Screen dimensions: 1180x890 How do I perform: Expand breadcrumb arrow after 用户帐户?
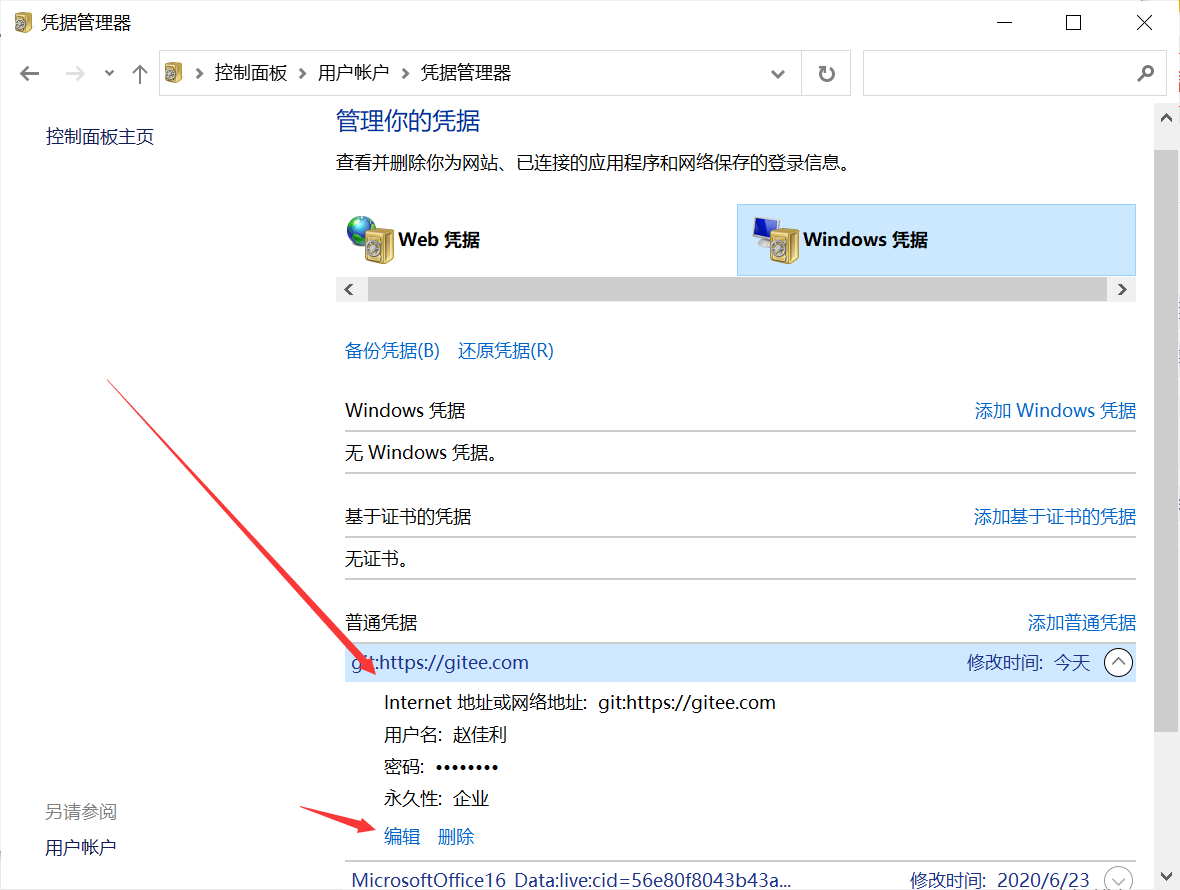405,73
